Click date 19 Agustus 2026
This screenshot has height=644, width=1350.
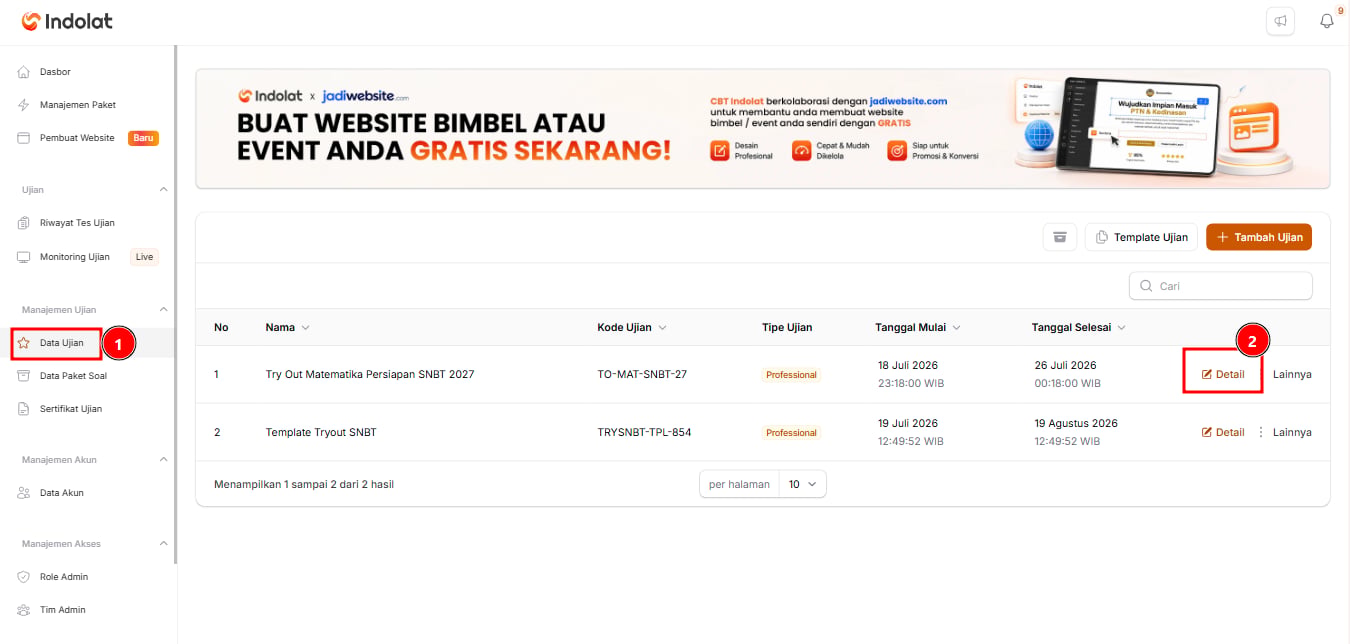(1076, 423)
